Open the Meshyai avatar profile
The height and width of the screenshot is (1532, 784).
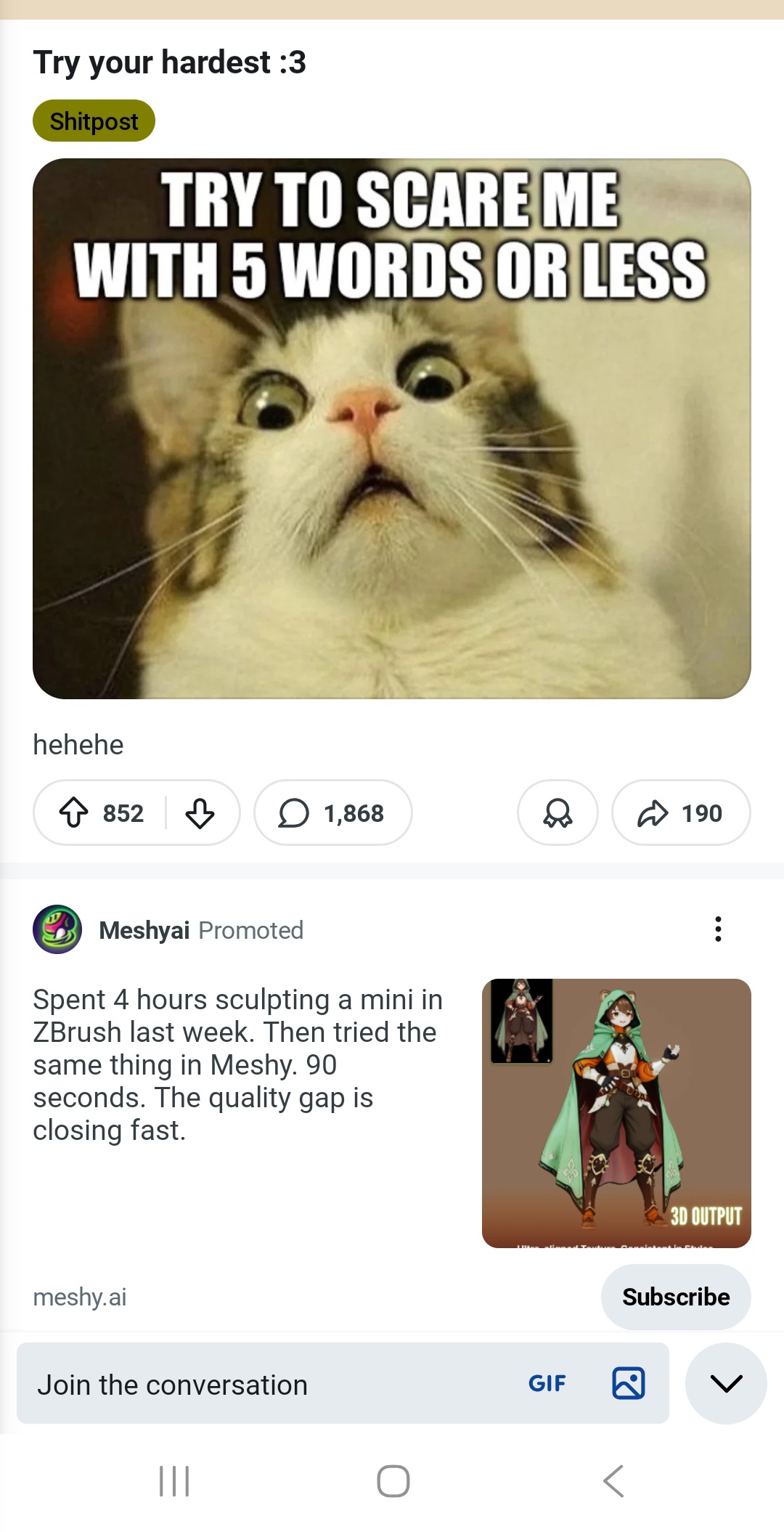57,929
